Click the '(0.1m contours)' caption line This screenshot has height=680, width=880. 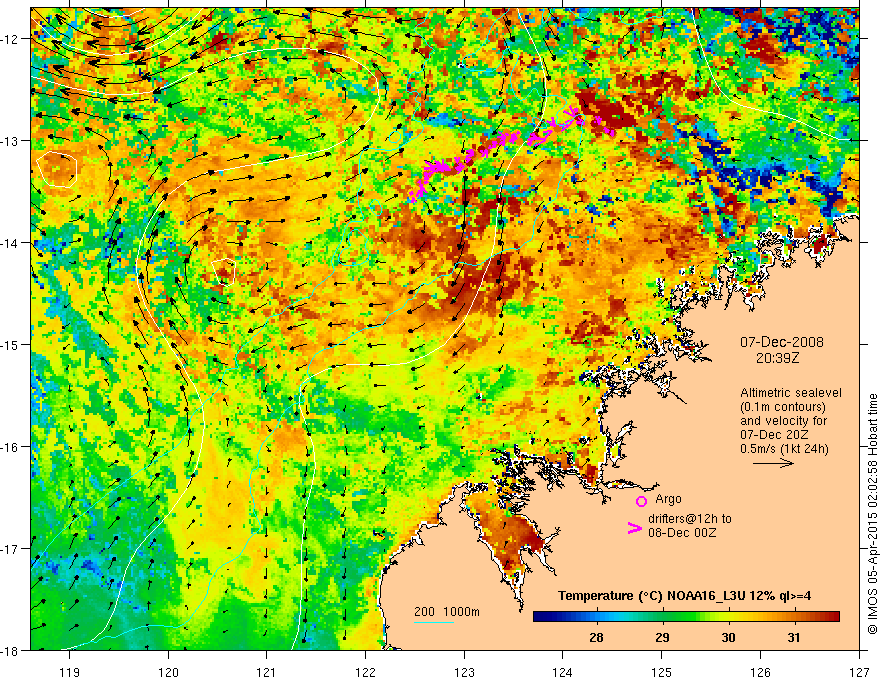point(783,407)
